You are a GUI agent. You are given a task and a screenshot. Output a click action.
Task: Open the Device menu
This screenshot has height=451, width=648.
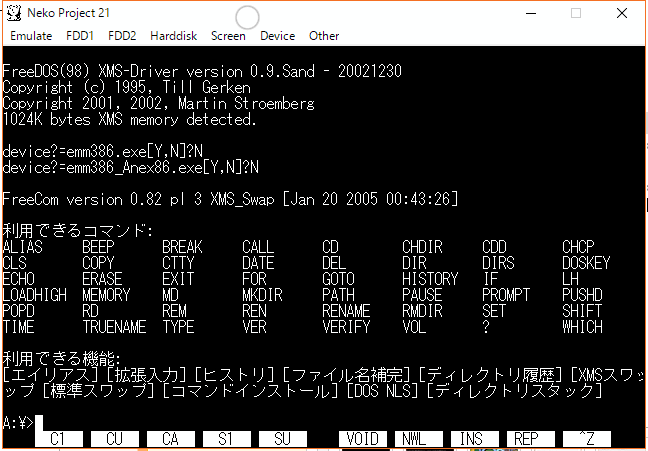[x=277, y=36]
